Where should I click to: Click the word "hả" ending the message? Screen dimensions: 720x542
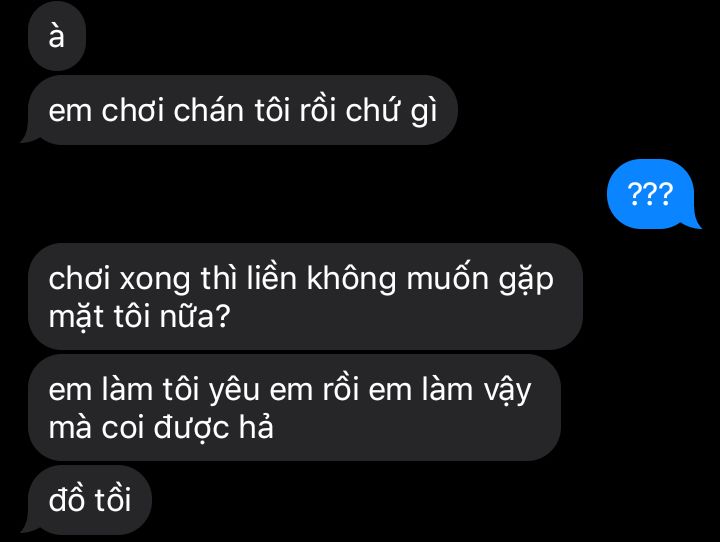click(x=256, y=426)
